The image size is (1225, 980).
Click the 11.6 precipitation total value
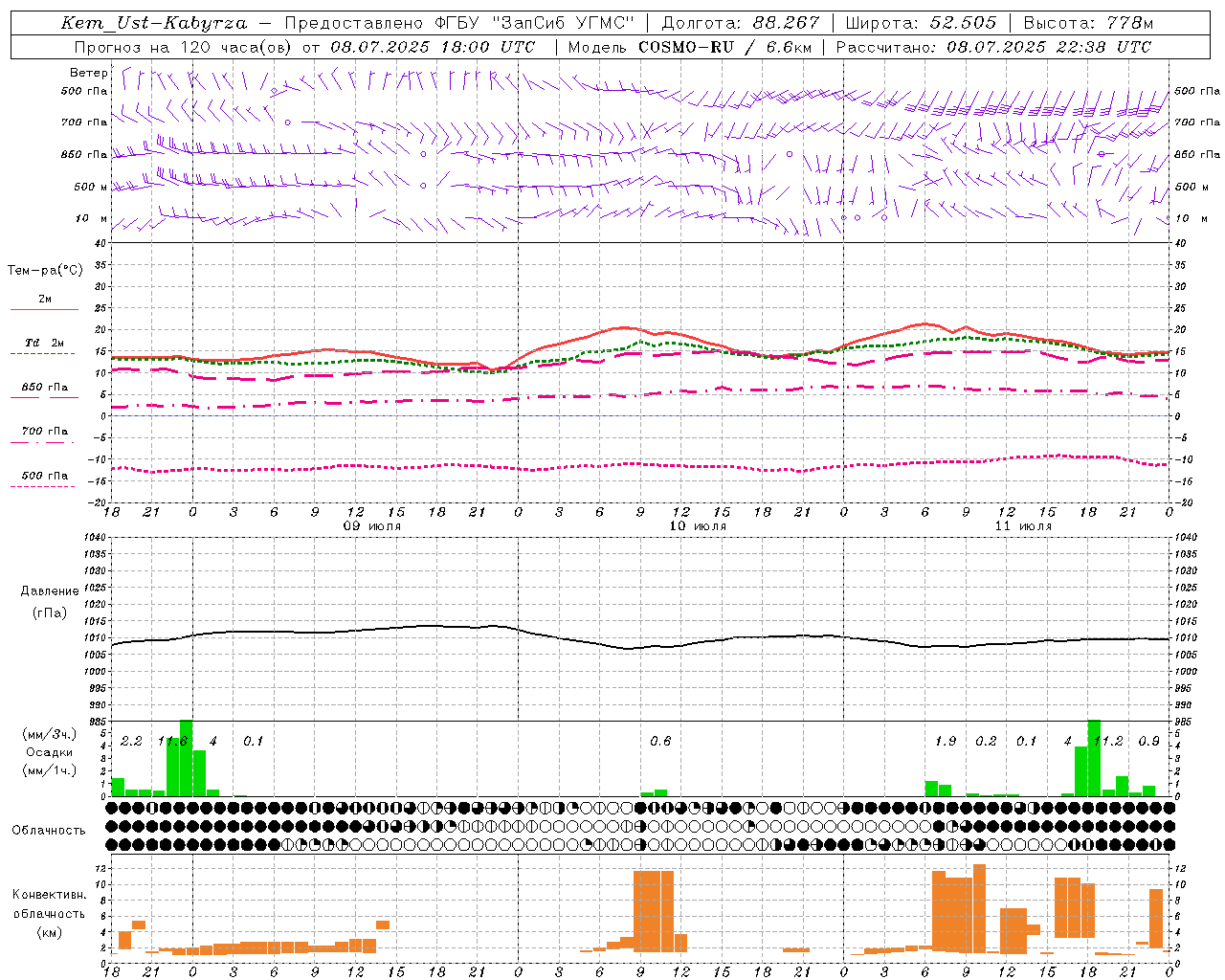[x=172, y=742]
